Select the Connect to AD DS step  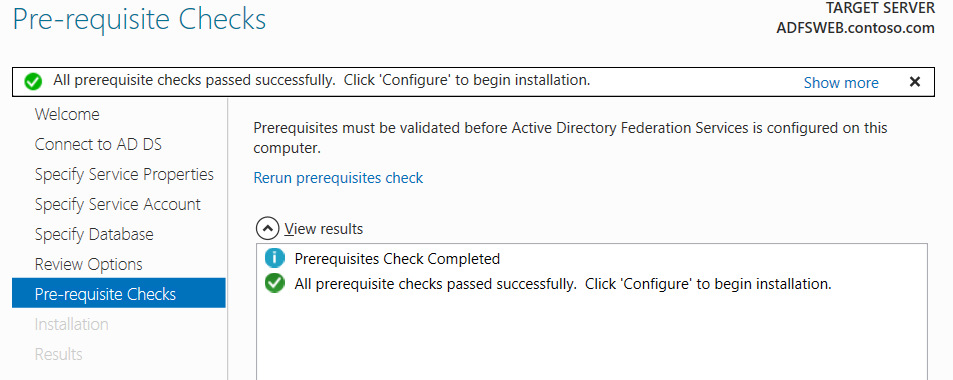[x=98, y=144]
